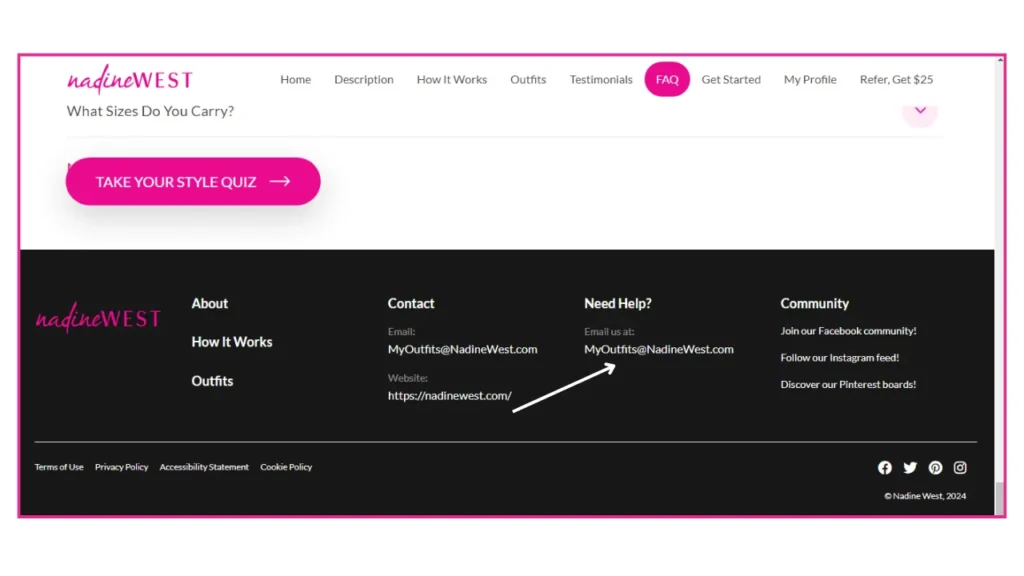This screenshot has height=576, width=1024.
Task: Click Join our Facebook community link
Action: pos(848,331)
